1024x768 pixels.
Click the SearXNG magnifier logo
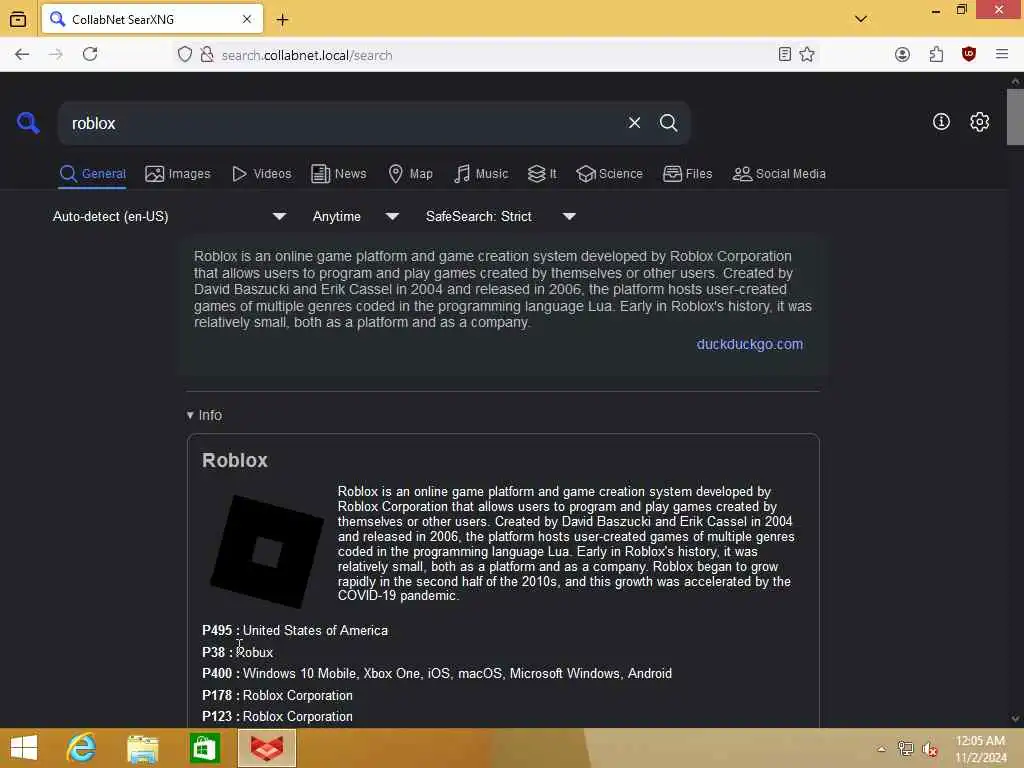[28, 123]
